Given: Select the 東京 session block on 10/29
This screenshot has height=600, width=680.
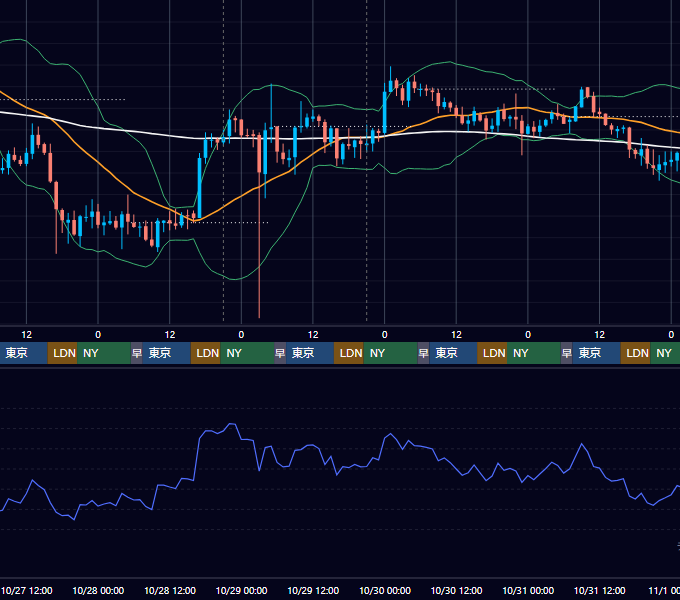Looking at the screenshot, I should coord(310,353).
